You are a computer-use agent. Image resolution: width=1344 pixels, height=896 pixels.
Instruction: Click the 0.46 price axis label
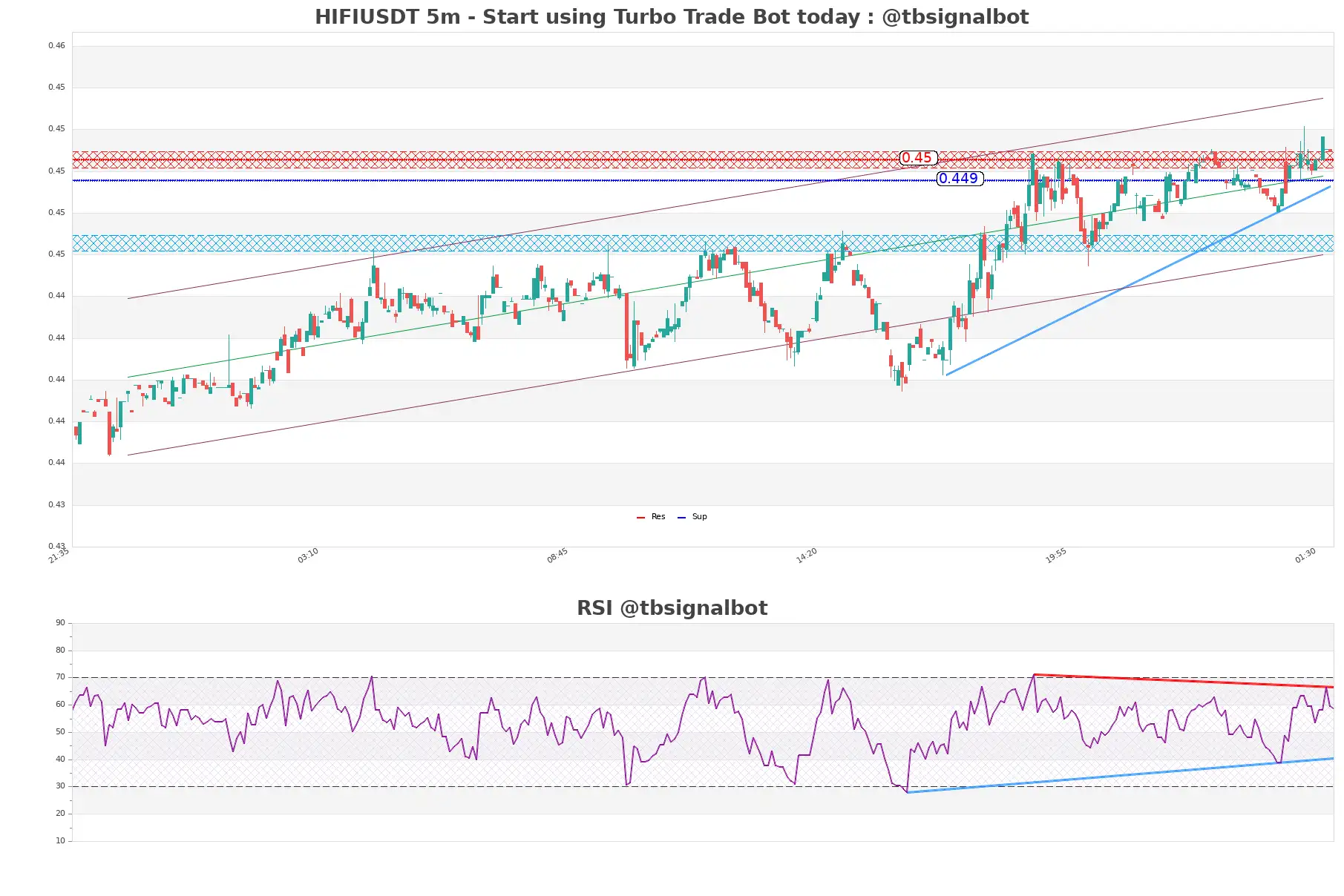pyautogui.click(x=56, y=45)
